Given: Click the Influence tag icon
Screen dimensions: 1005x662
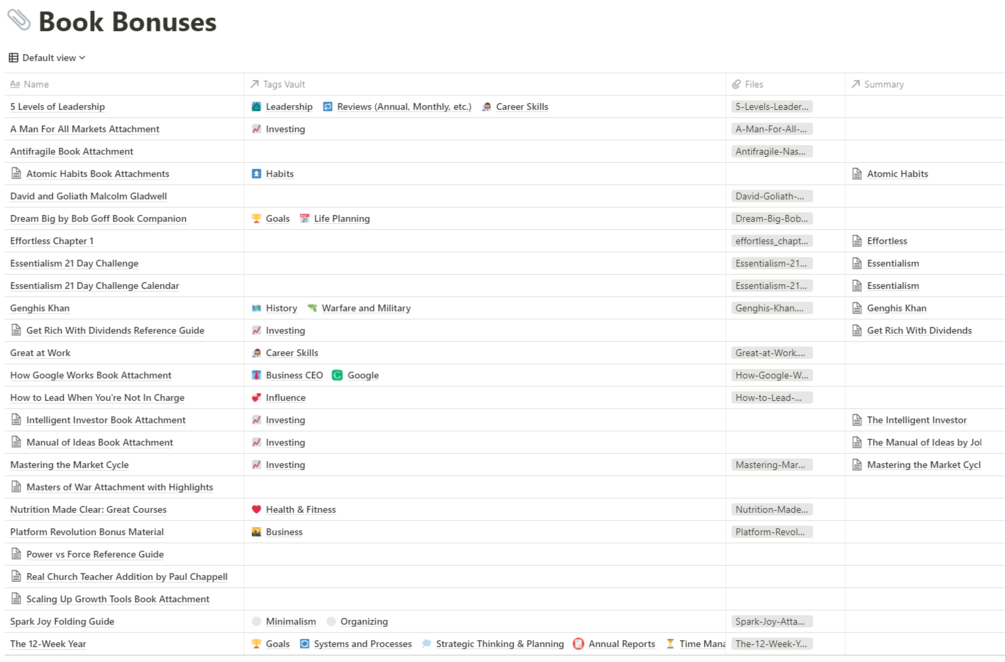Looking at the screenshot, I should coord(256,398).
